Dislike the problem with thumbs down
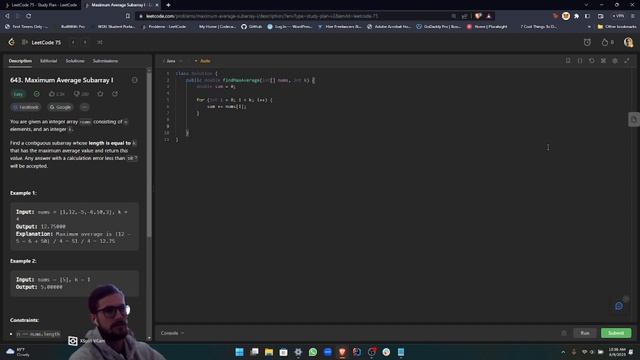Screen dimensions: 640x360 (x=81, y=94)
